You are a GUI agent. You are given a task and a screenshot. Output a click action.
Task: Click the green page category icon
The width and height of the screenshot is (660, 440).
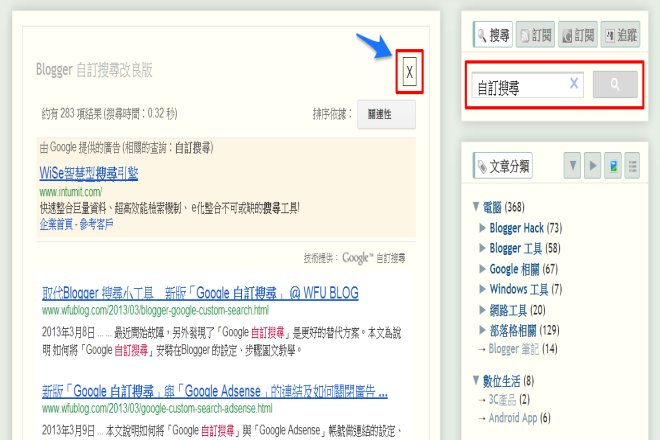(613, 165)
